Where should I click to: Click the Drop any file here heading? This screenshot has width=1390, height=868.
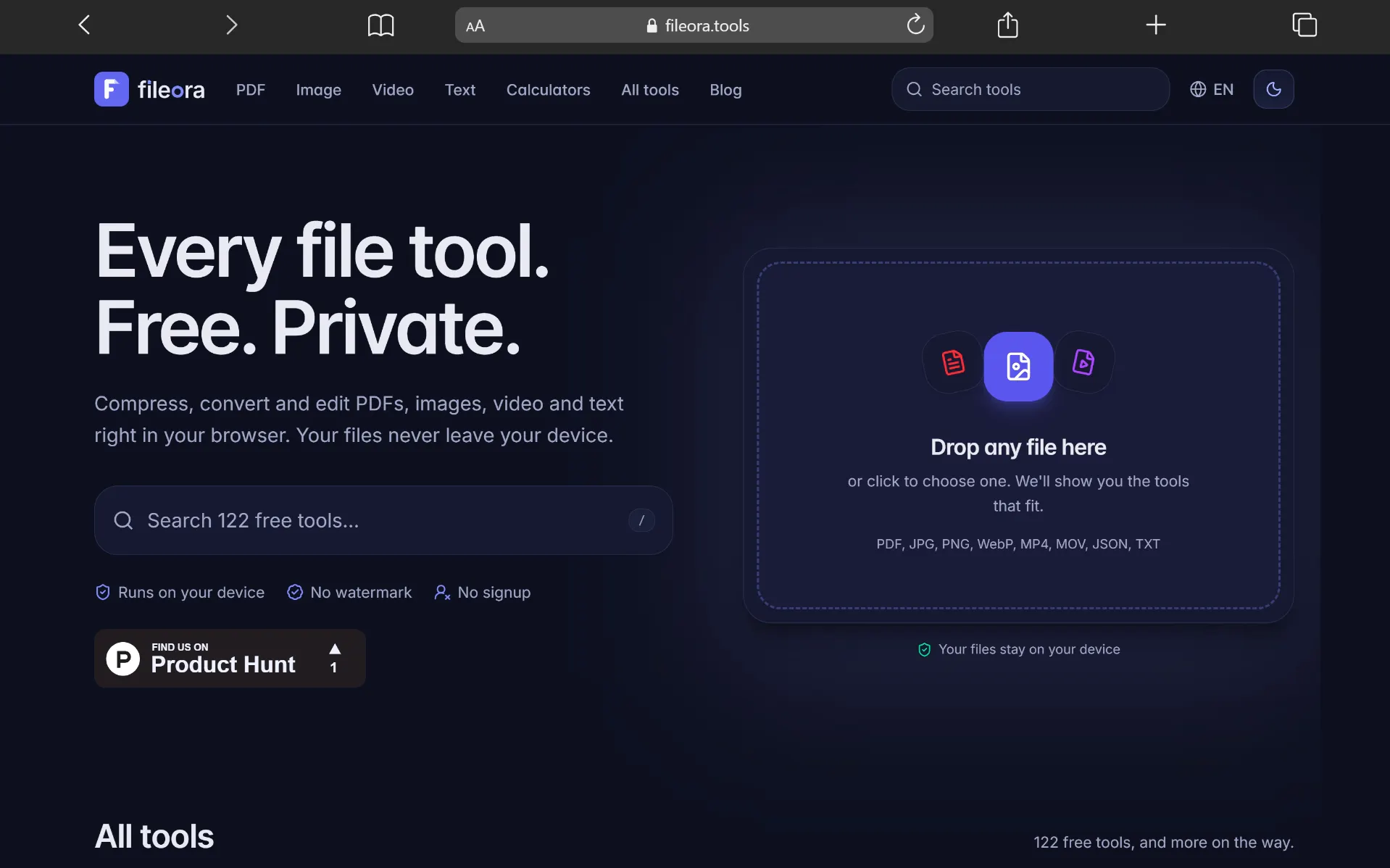tap(1018, 447)
